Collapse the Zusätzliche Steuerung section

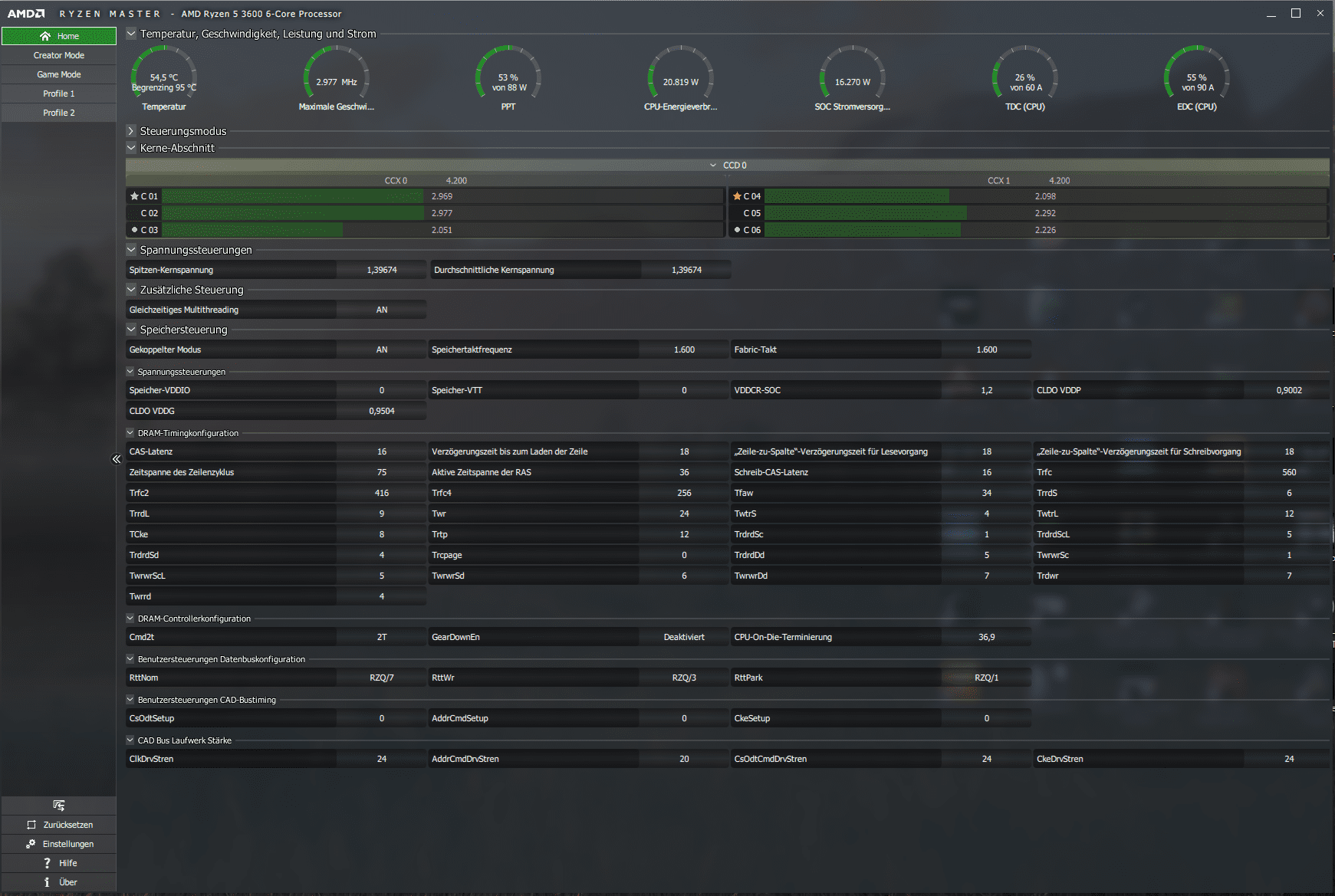coord(131,290)
